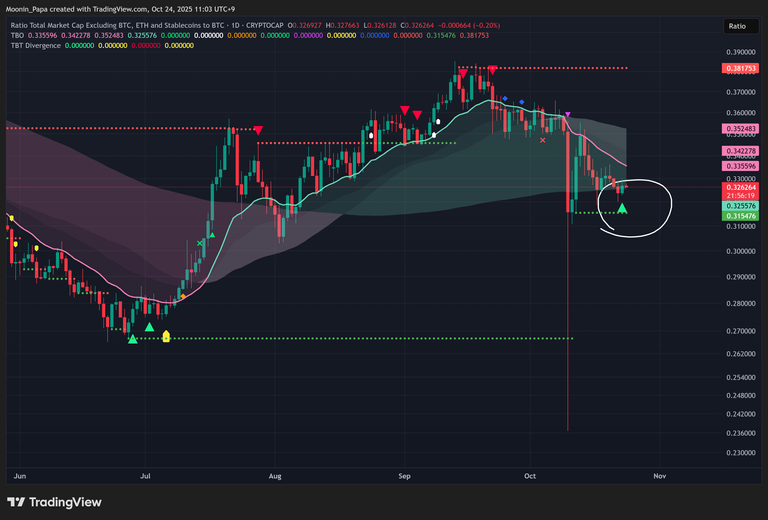Click the Jul label on time axis
This screenshot has height=520, width=768.
click(x=147, y=477)
